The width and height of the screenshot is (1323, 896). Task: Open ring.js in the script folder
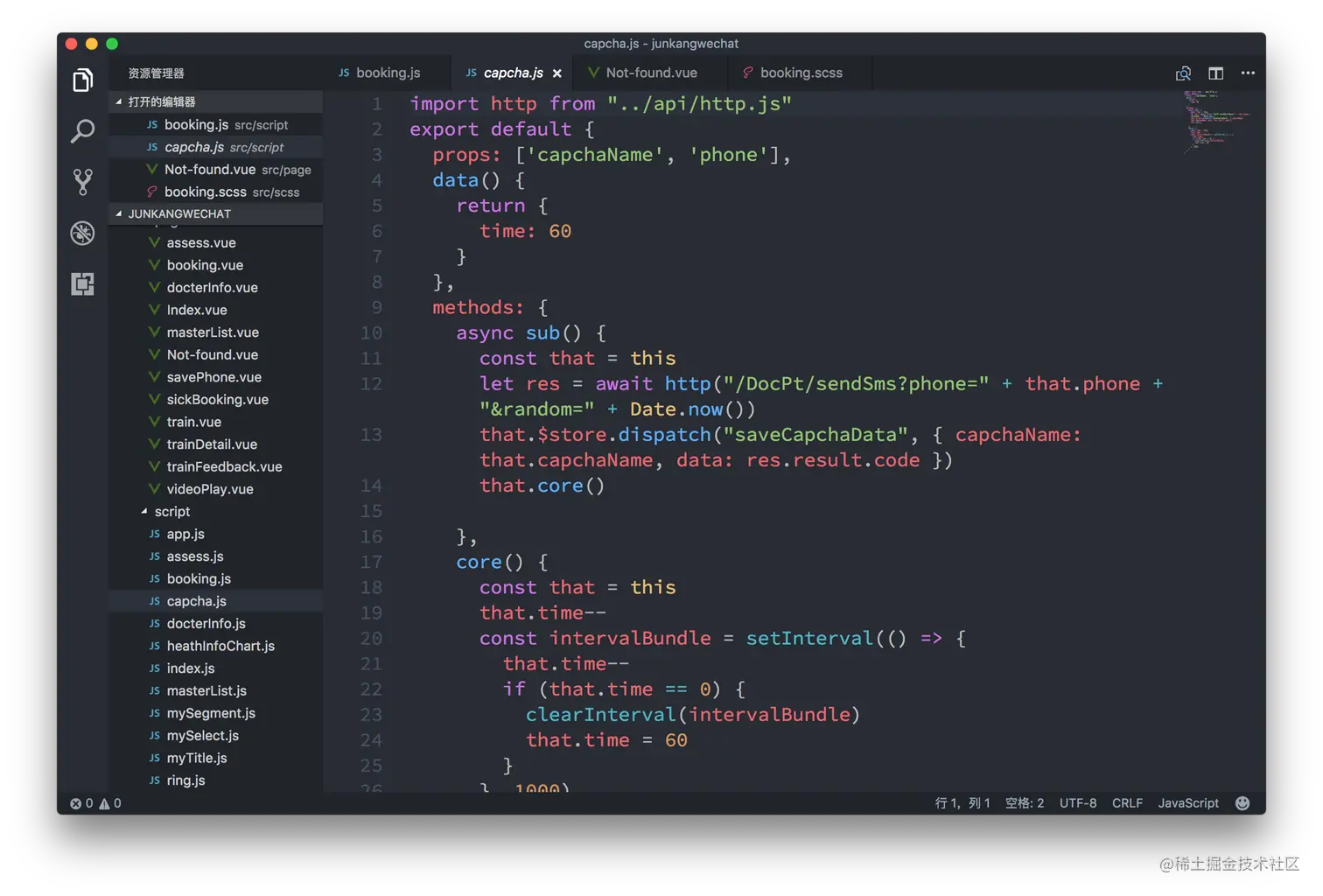point(215,780)
